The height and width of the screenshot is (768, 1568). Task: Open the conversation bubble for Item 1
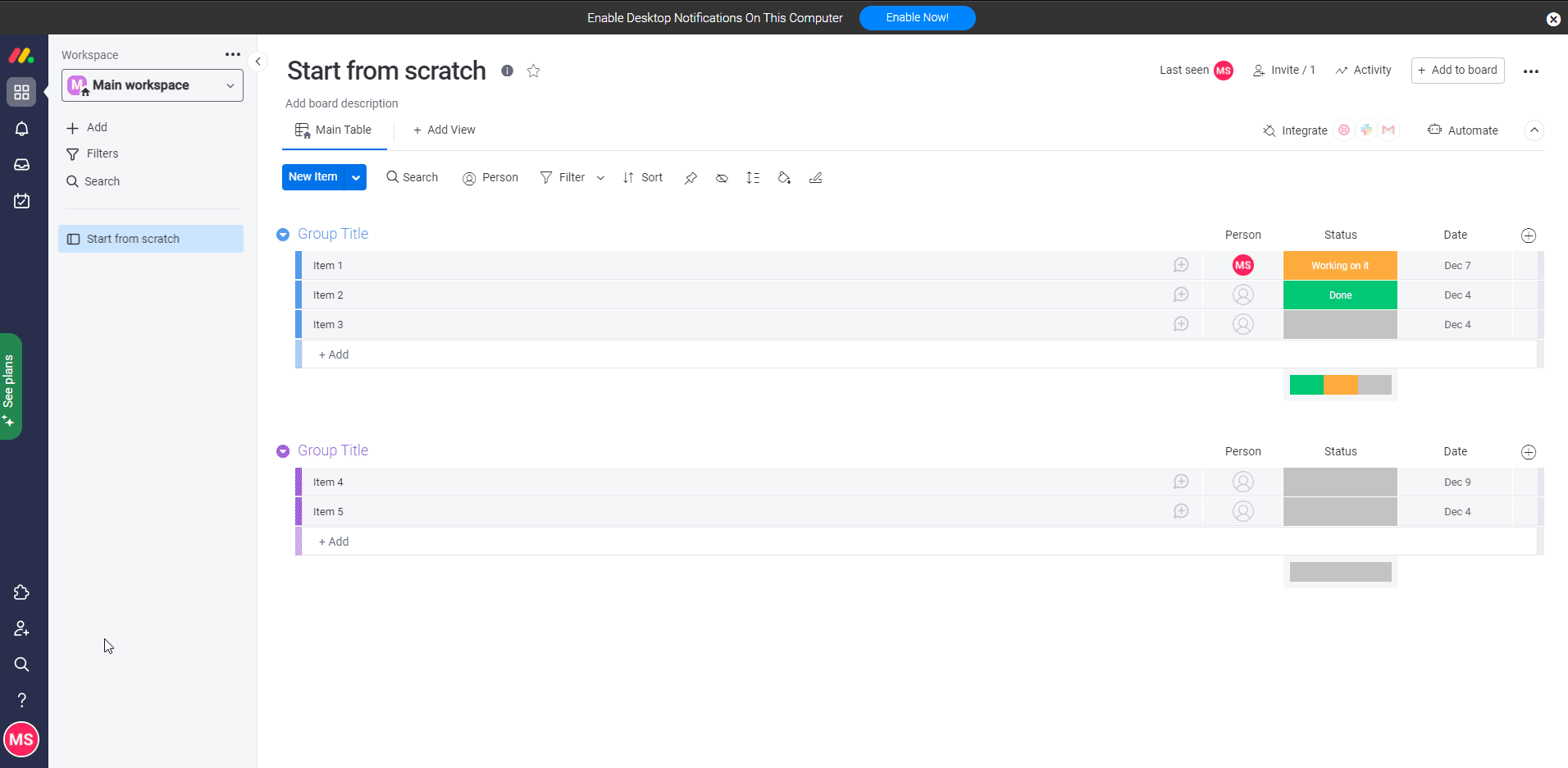tap(1181, 265)
